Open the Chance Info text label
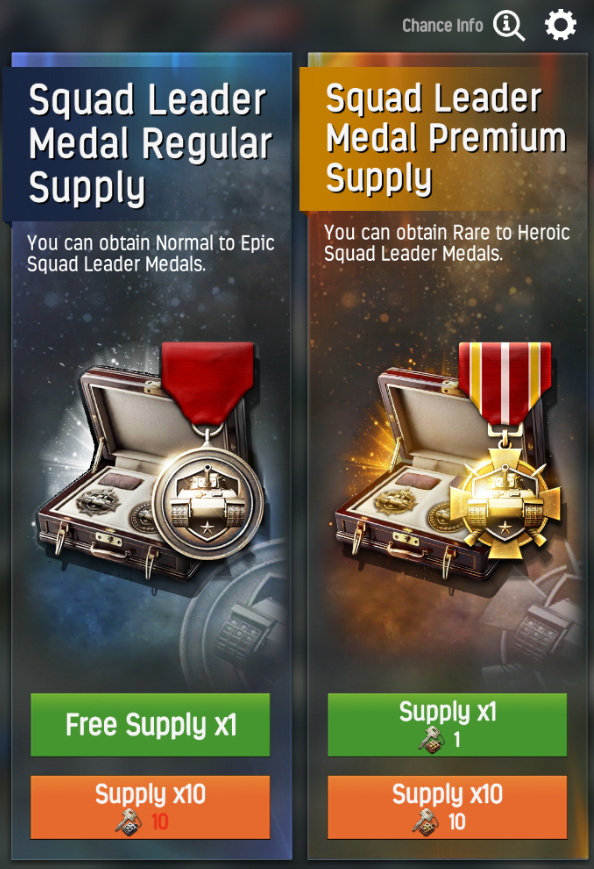 coord(442,25)
